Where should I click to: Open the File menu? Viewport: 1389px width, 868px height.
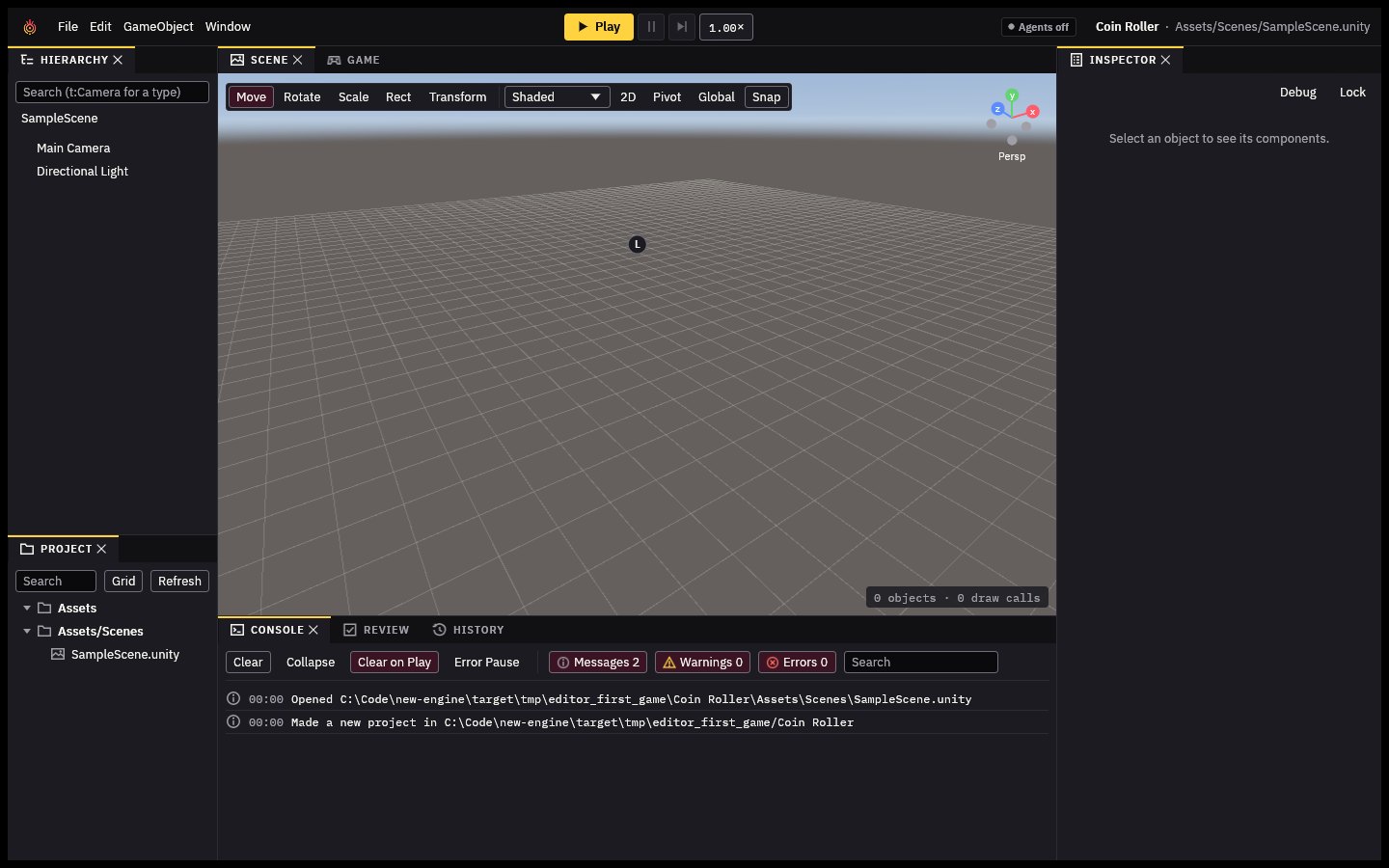68,27
